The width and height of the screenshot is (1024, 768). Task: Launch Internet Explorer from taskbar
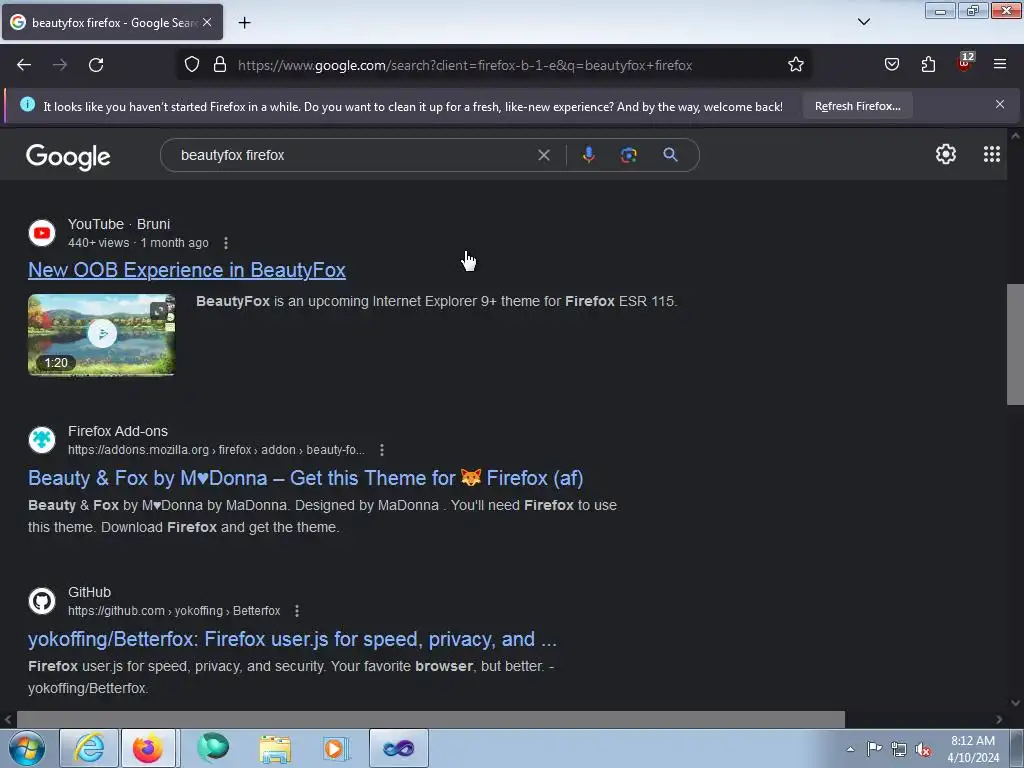click(89, 748)
